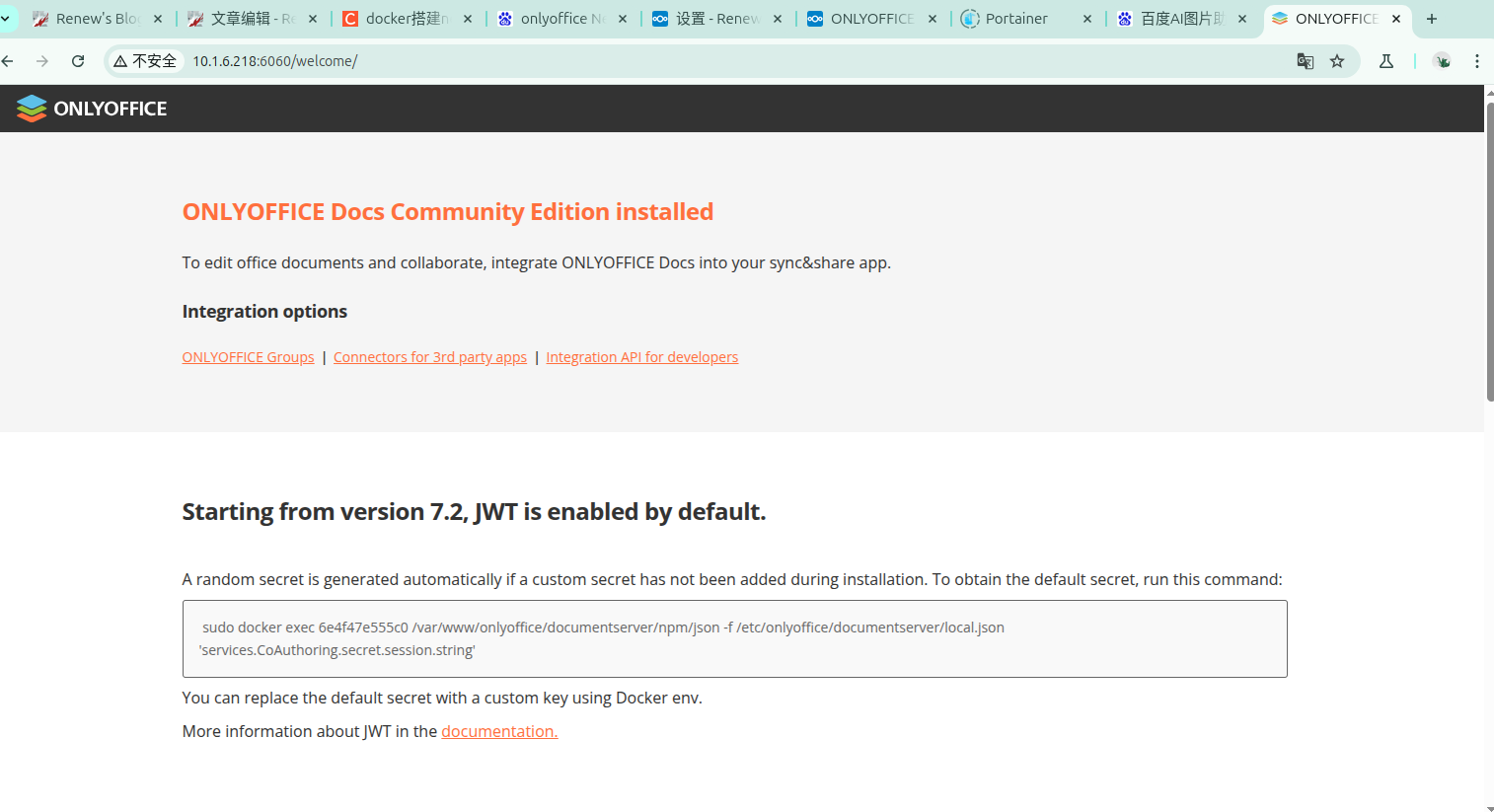Switch to the 百度AI图片 tab
This screenshot has height=812, width=1494.
point(1182,19)
